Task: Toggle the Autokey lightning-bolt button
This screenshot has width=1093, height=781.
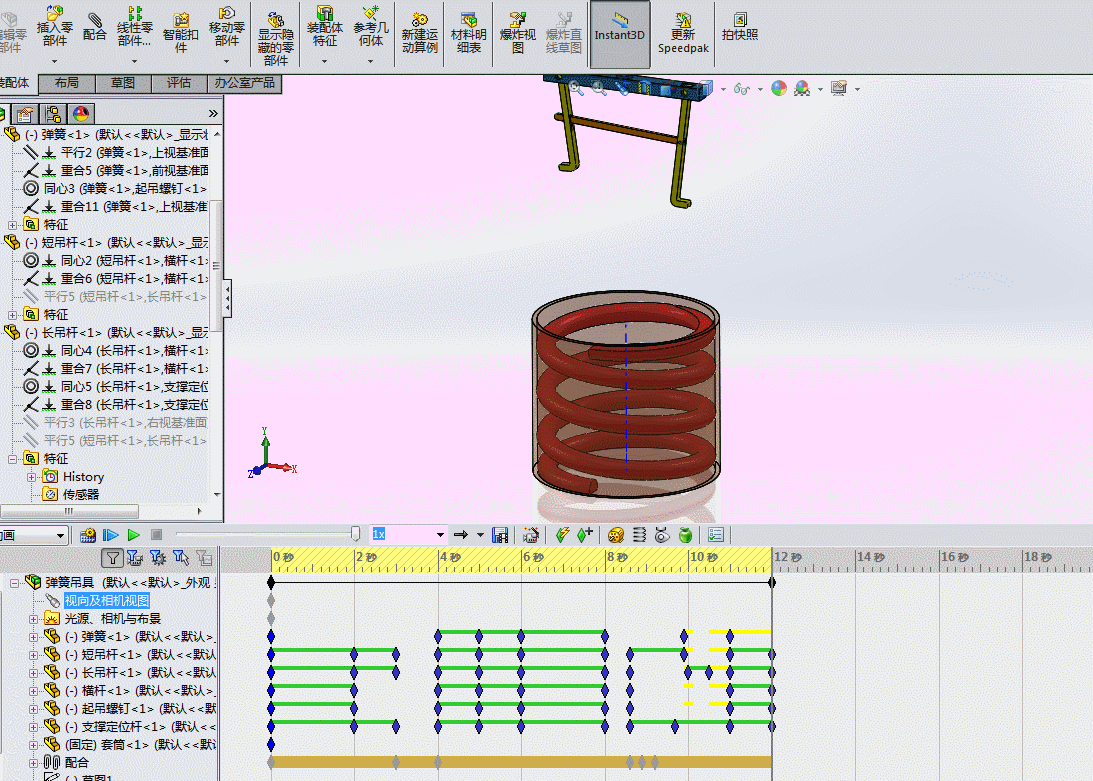Action: point(562,535)
